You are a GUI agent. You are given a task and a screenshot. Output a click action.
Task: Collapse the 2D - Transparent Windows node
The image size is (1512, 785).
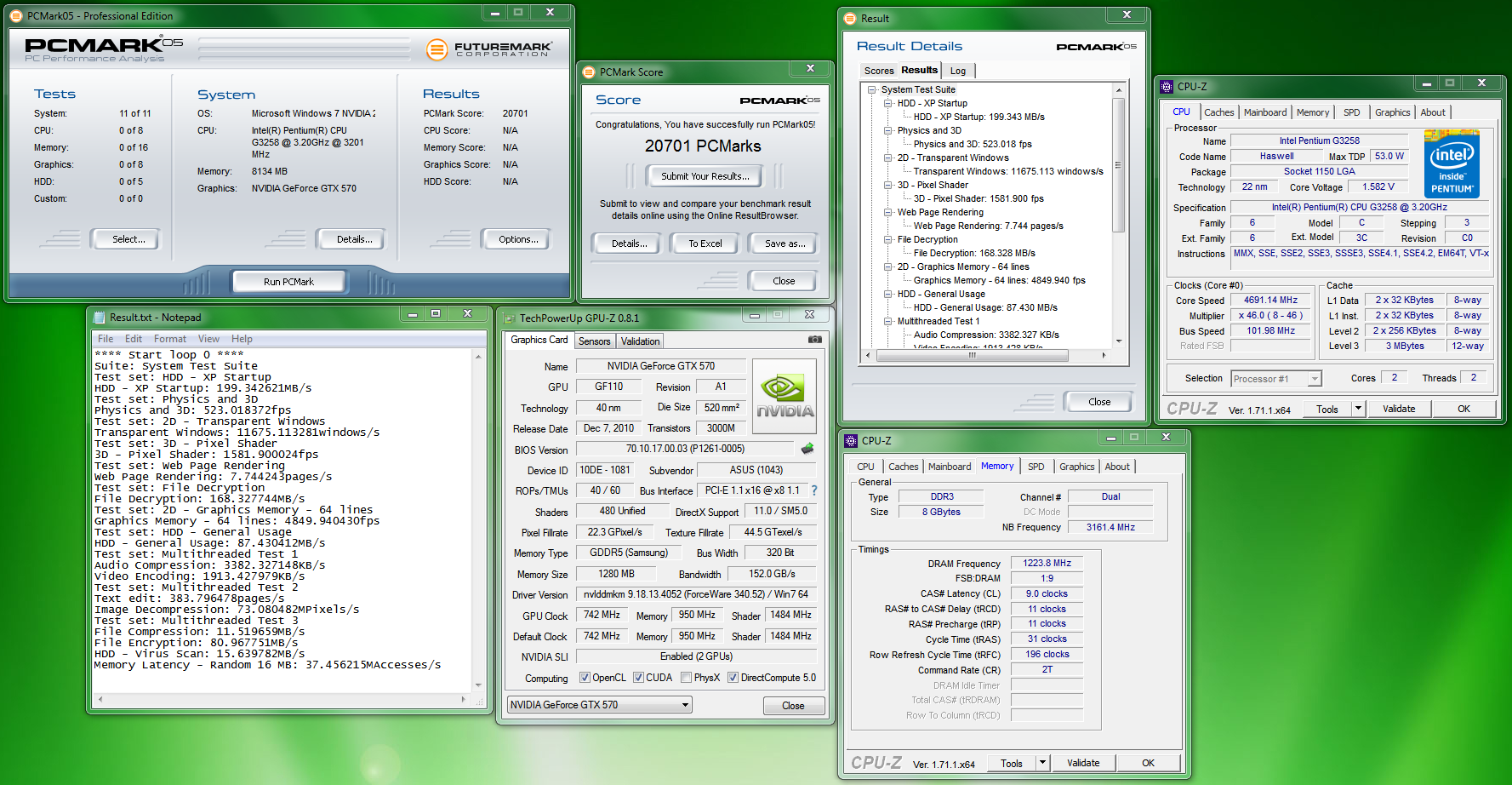click(888, 158)
